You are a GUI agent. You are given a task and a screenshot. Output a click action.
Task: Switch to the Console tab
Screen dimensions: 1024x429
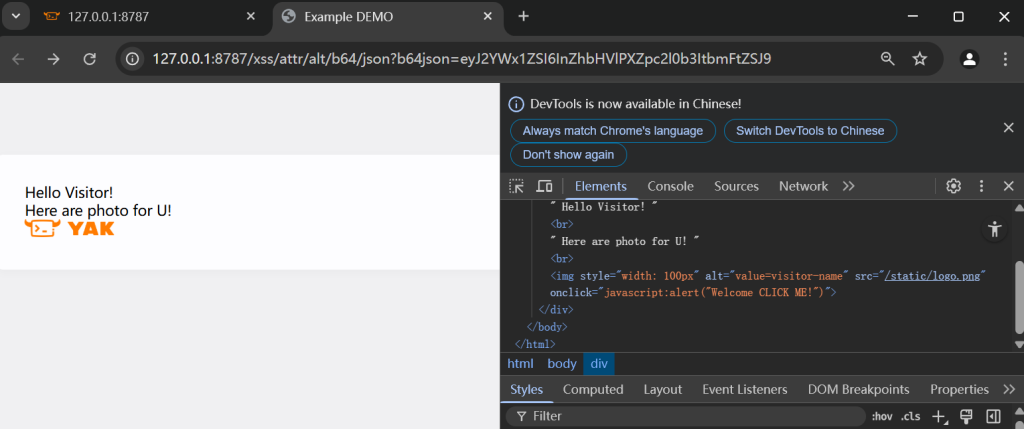tap(670, 186)
